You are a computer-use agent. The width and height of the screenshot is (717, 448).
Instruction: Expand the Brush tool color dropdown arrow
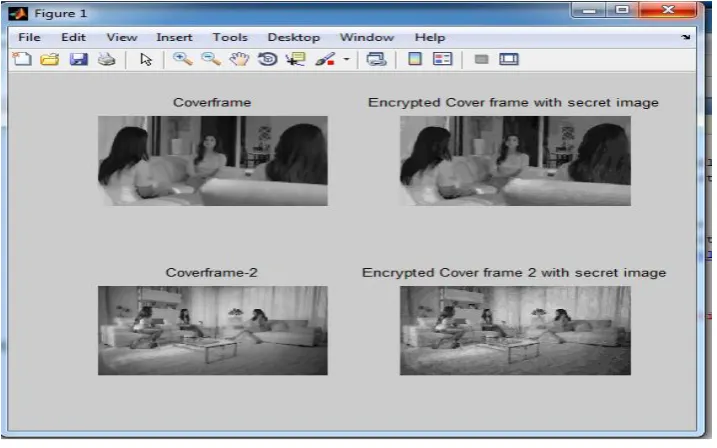click(346, 59)
